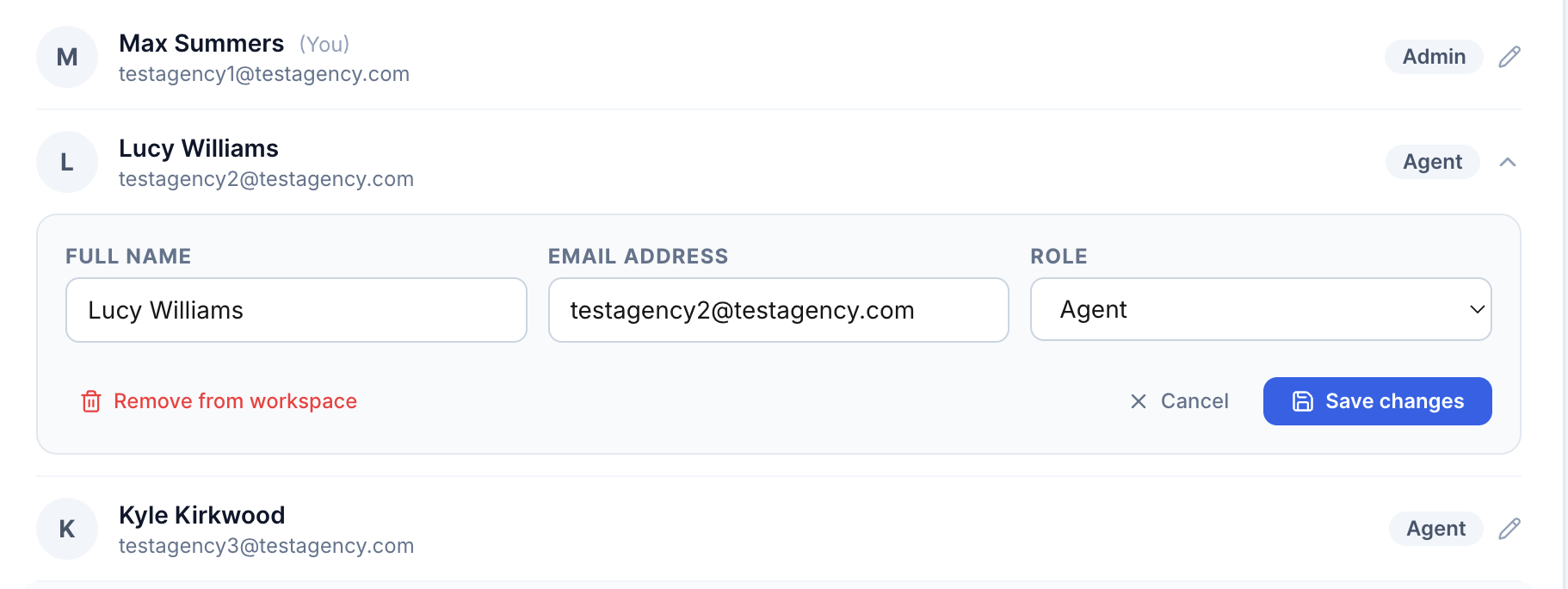
Task: Select the email address field for testagency2
Action: tap(777, 310)
